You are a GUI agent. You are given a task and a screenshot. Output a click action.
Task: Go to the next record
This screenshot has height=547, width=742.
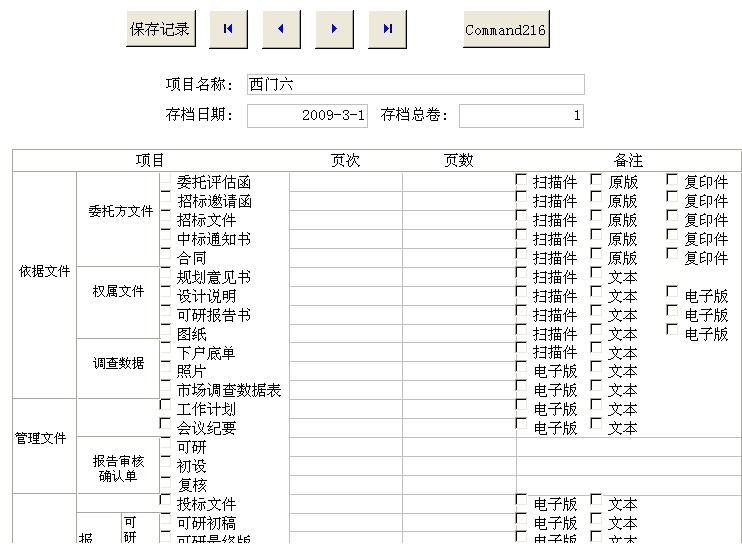(334, 29)
